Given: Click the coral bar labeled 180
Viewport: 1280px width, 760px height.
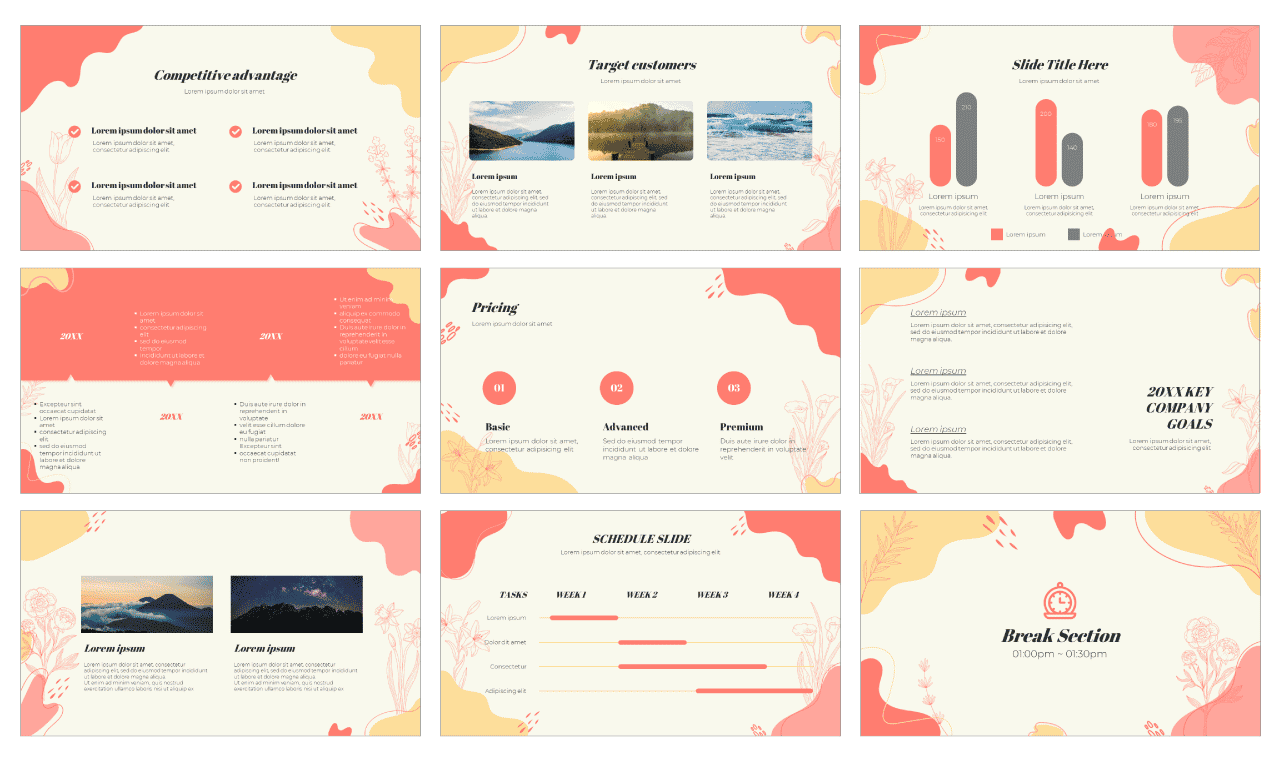Looking at the screenshot, I should click(x=1152, y=148).
